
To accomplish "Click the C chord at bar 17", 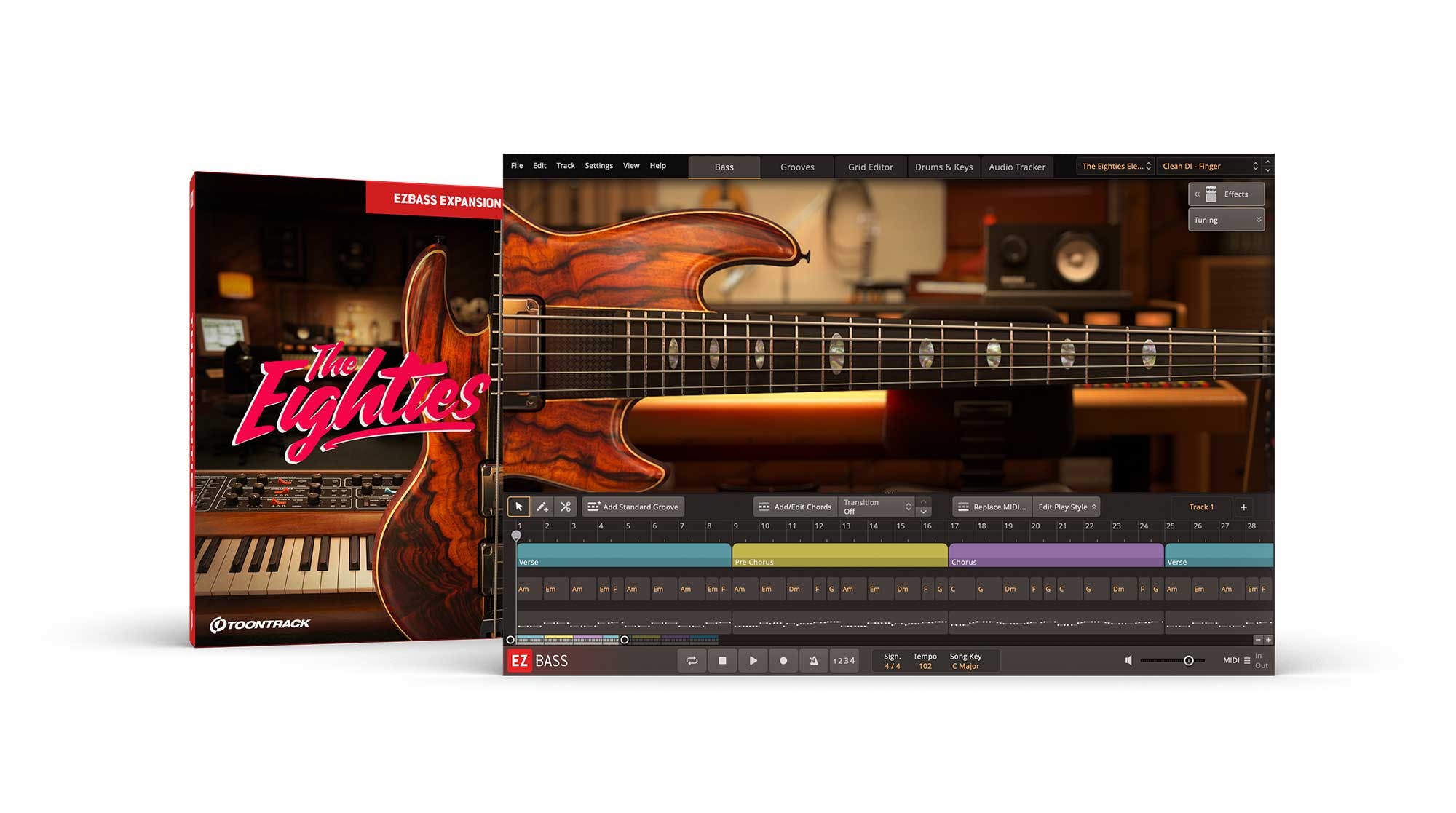I will (962, 589).
